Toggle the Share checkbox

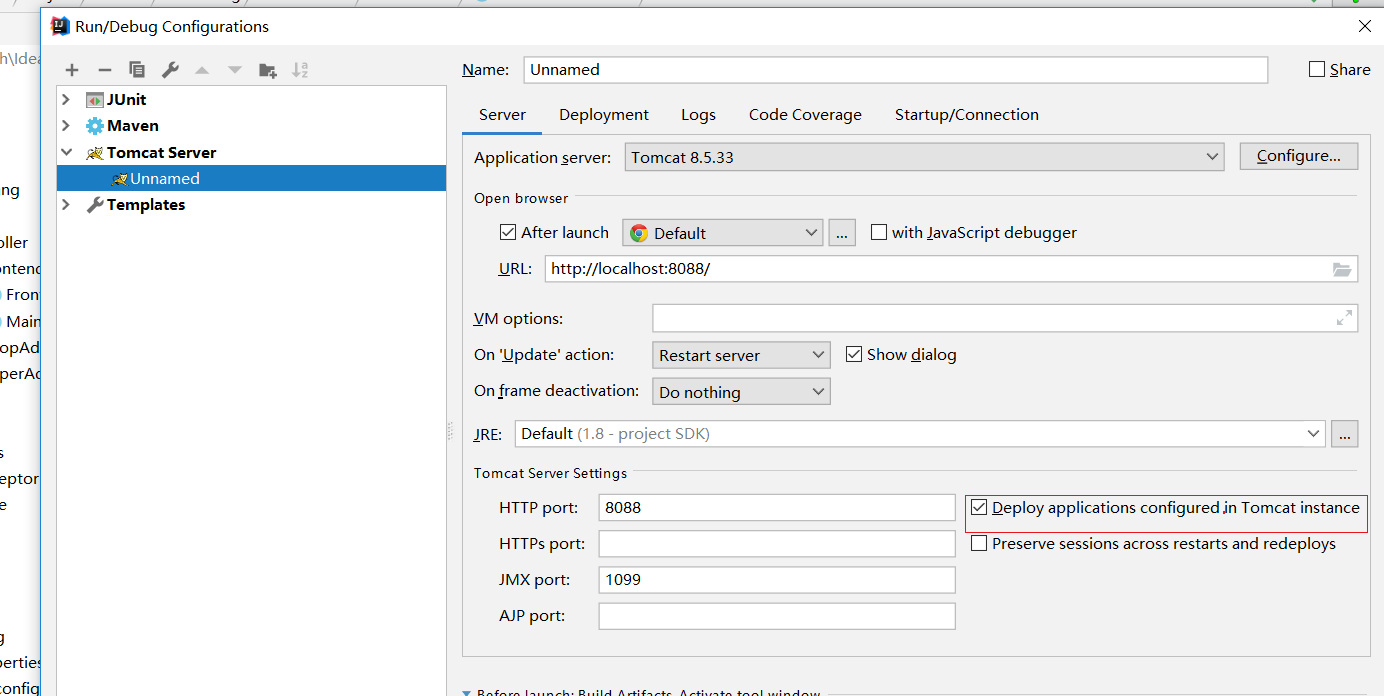click(x=1317, y=69)
